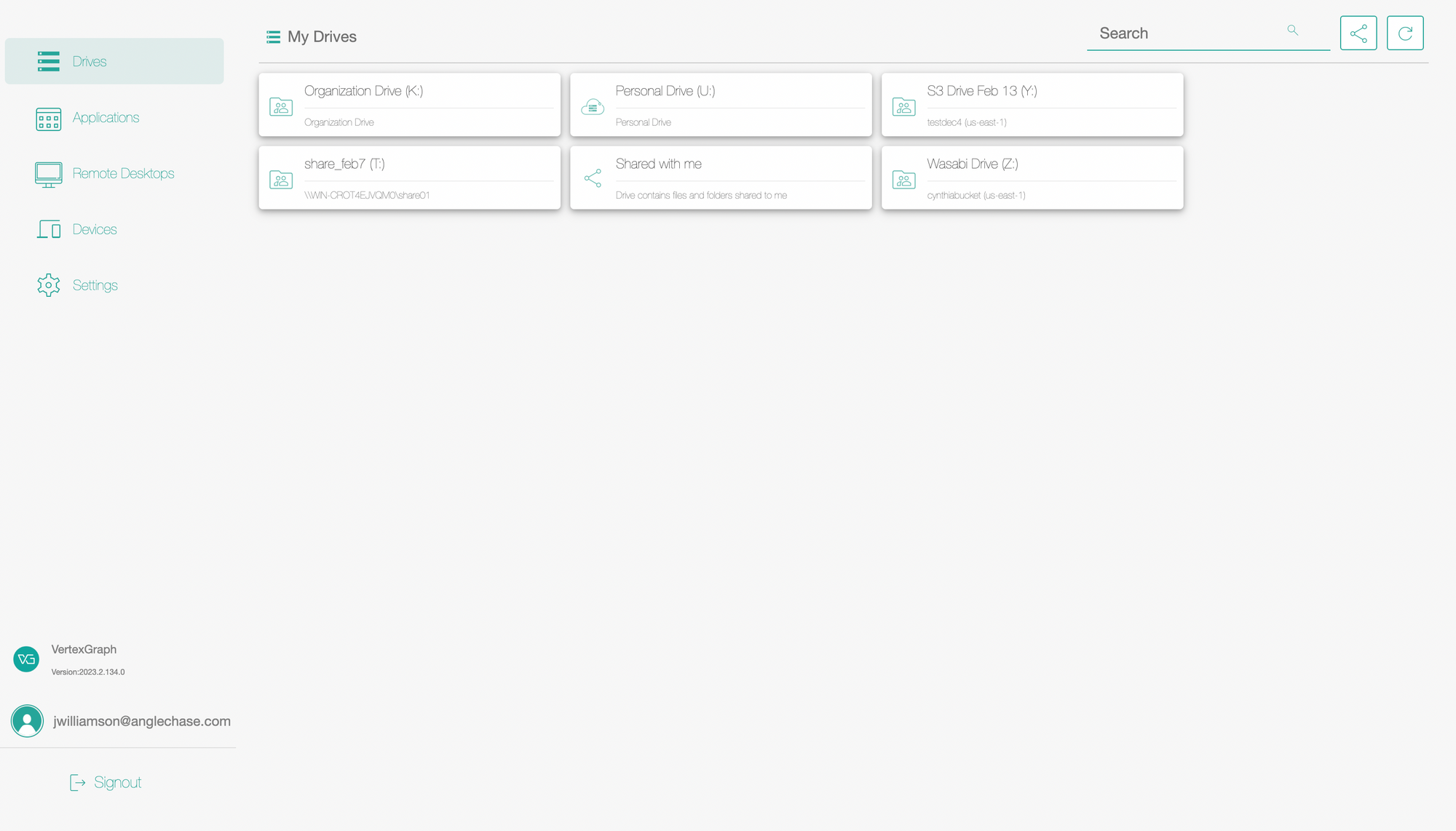
Task: Click the VertexGraph logo at the bottom
Action: (26, 659)
